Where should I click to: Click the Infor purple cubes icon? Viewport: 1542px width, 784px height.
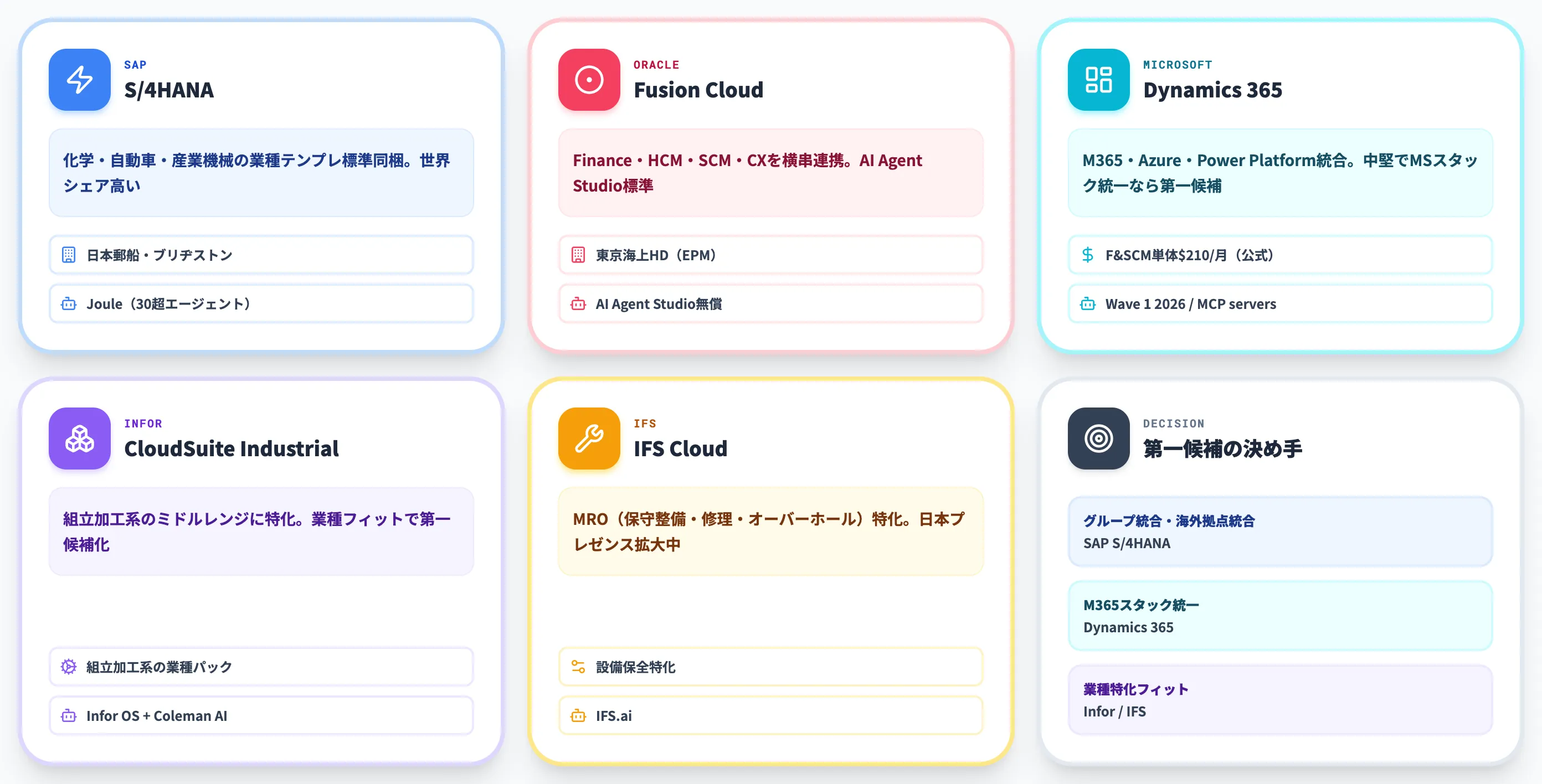pos(80,439)
